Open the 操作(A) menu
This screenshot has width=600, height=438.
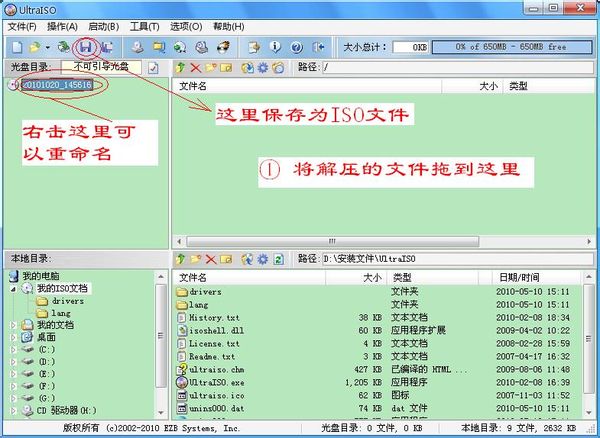pos(62,27)
